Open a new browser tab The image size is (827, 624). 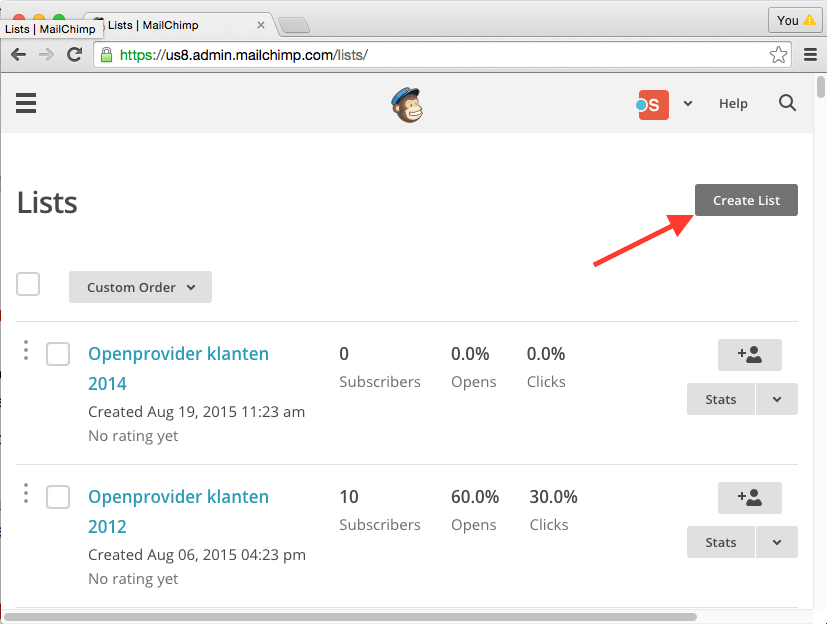[x=294, y=25]
